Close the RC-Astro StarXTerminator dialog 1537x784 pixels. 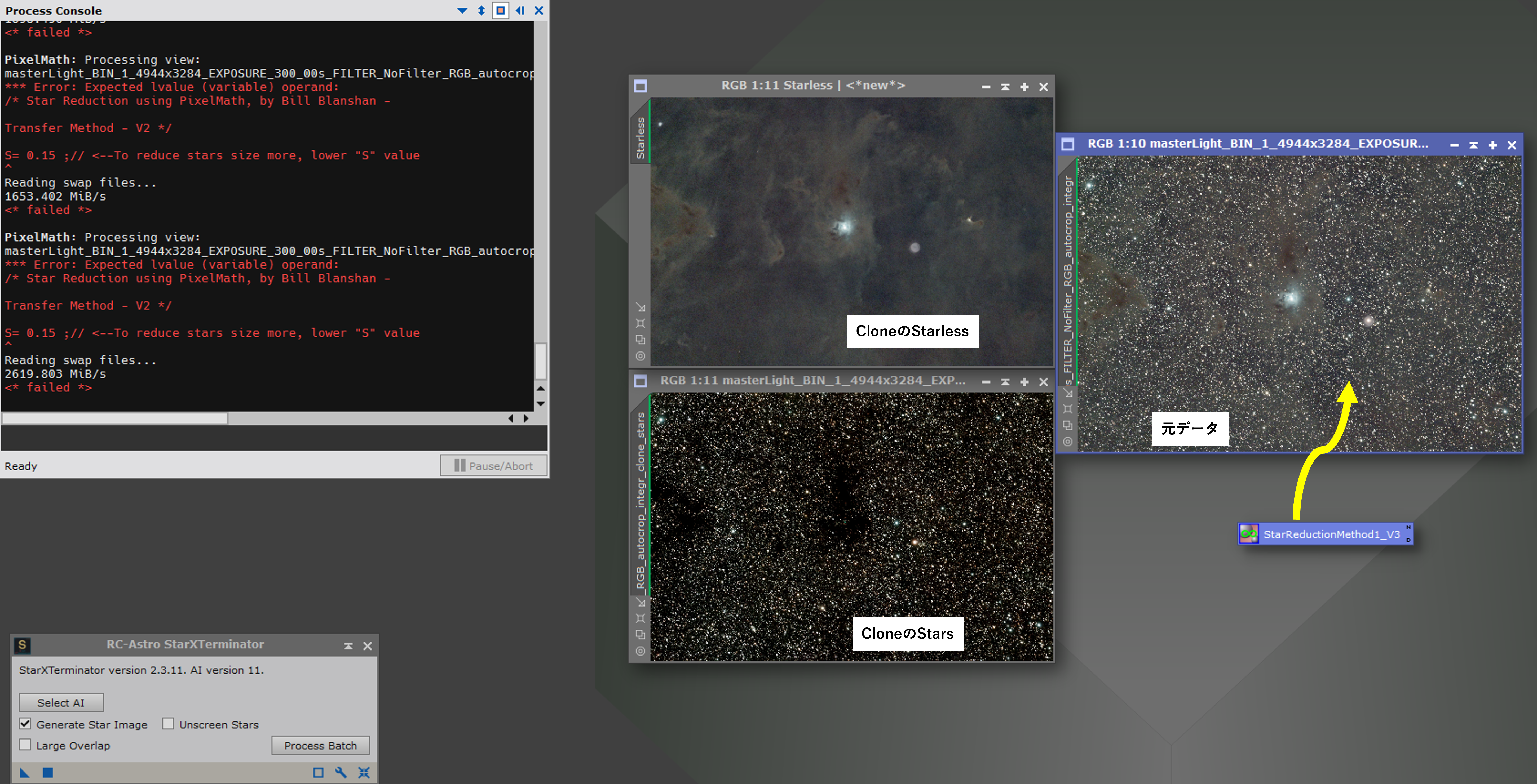368,646
